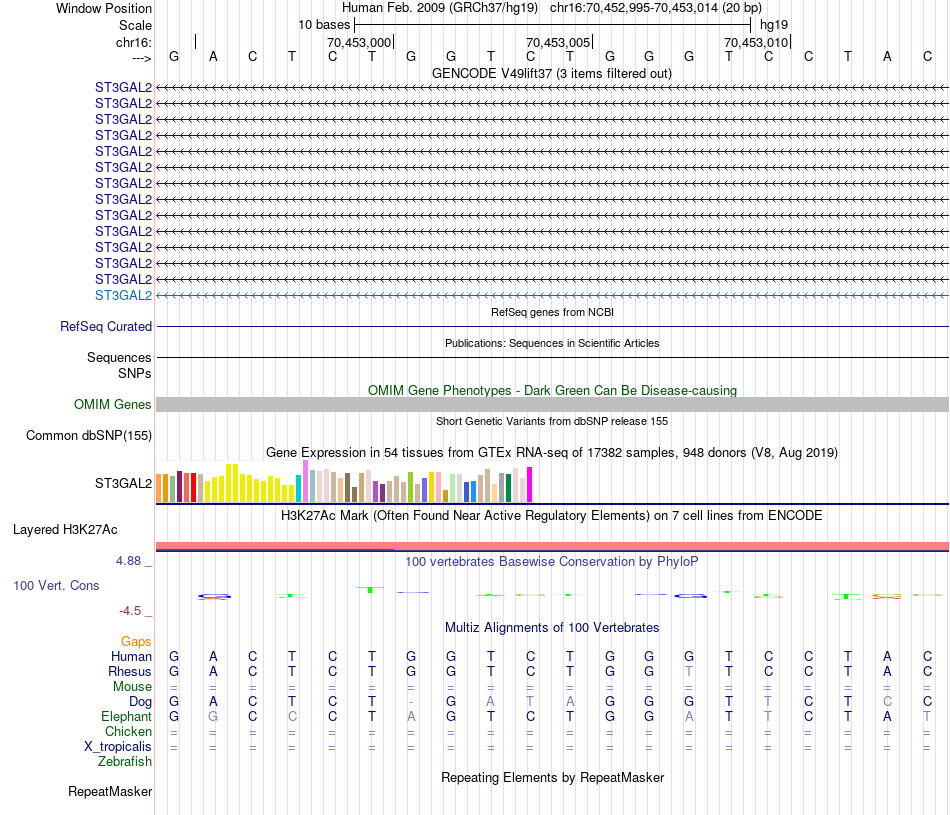The width and height of the screenshot is (950, 815).
Task: Open the GENCODE V49lift37 track title
Action: (552, 73)
